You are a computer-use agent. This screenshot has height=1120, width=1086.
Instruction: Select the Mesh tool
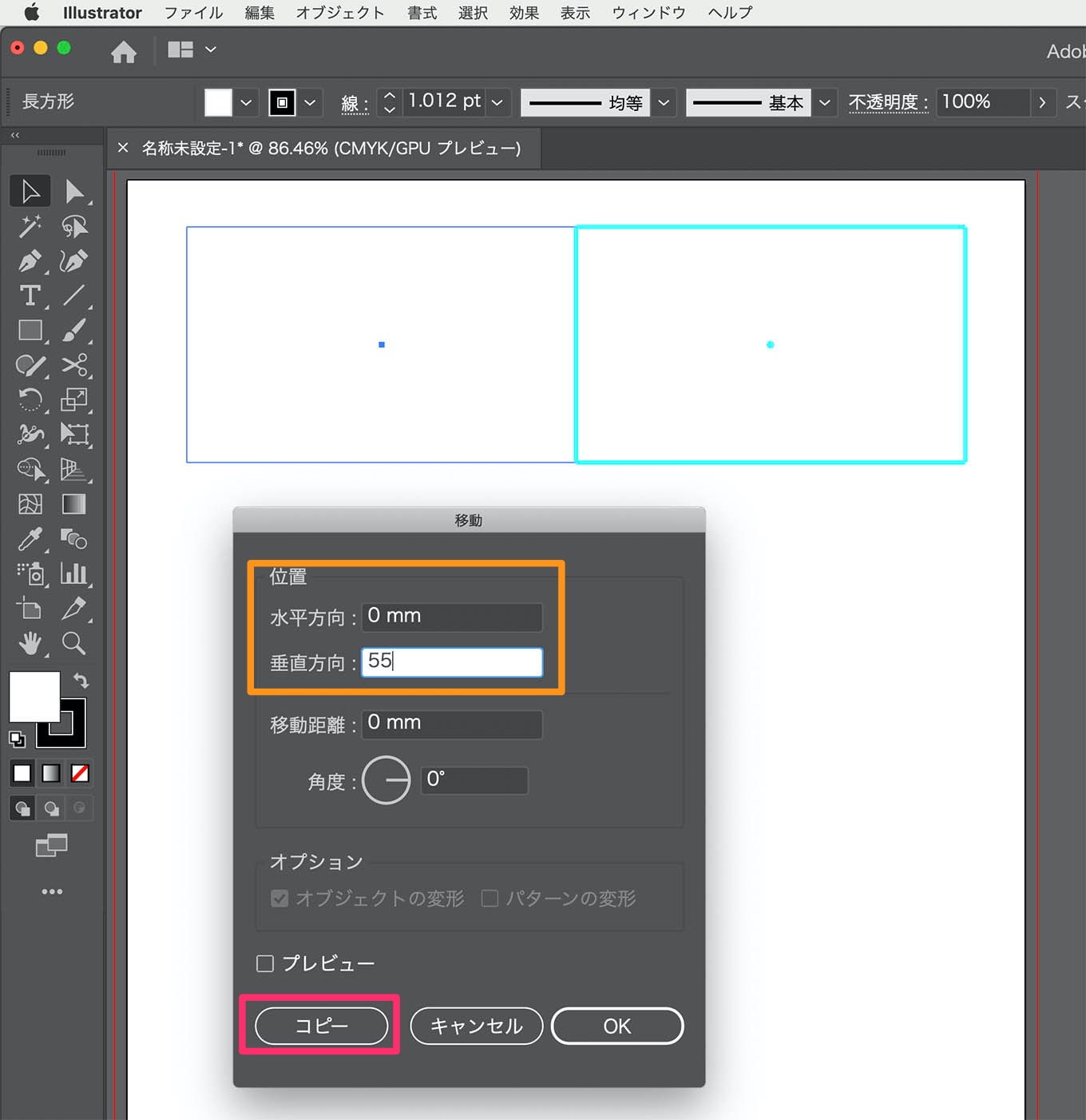[x=30, y=504]
